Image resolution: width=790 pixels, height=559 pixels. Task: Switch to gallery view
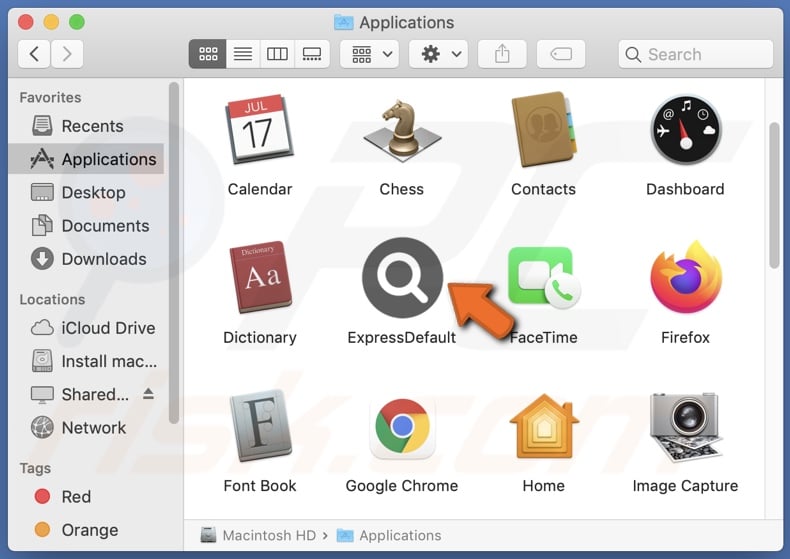point(312,54)
